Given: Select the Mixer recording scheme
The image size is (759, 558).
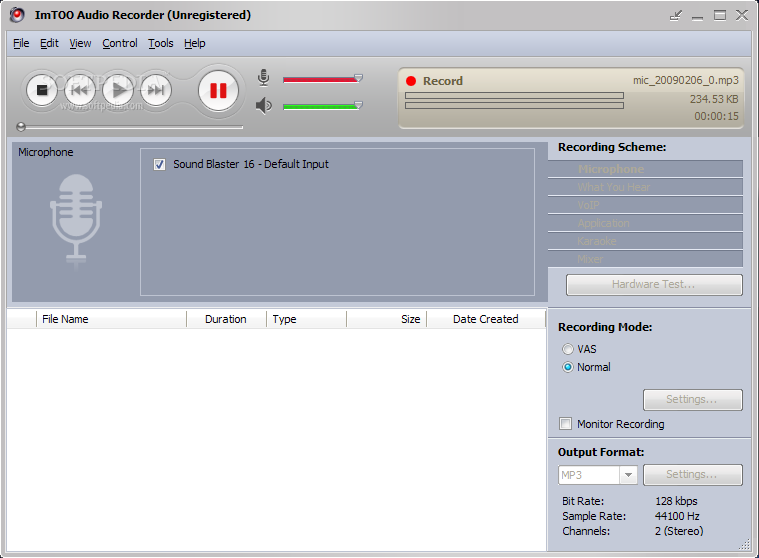Looking at the screenshot, I should pyautogui.click(x=645, y=259).
